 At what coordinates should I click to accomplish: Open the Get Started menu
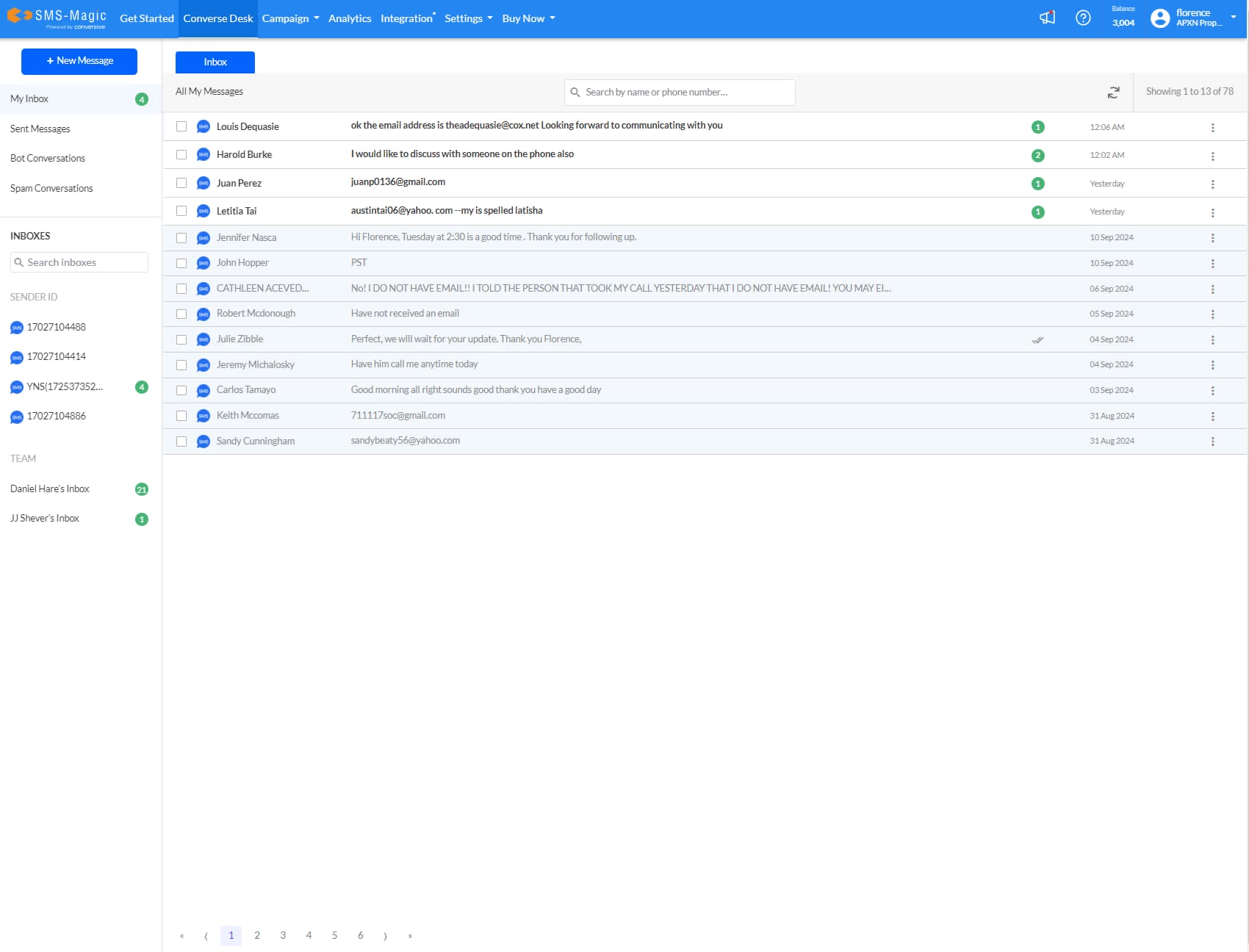[147, 18]
